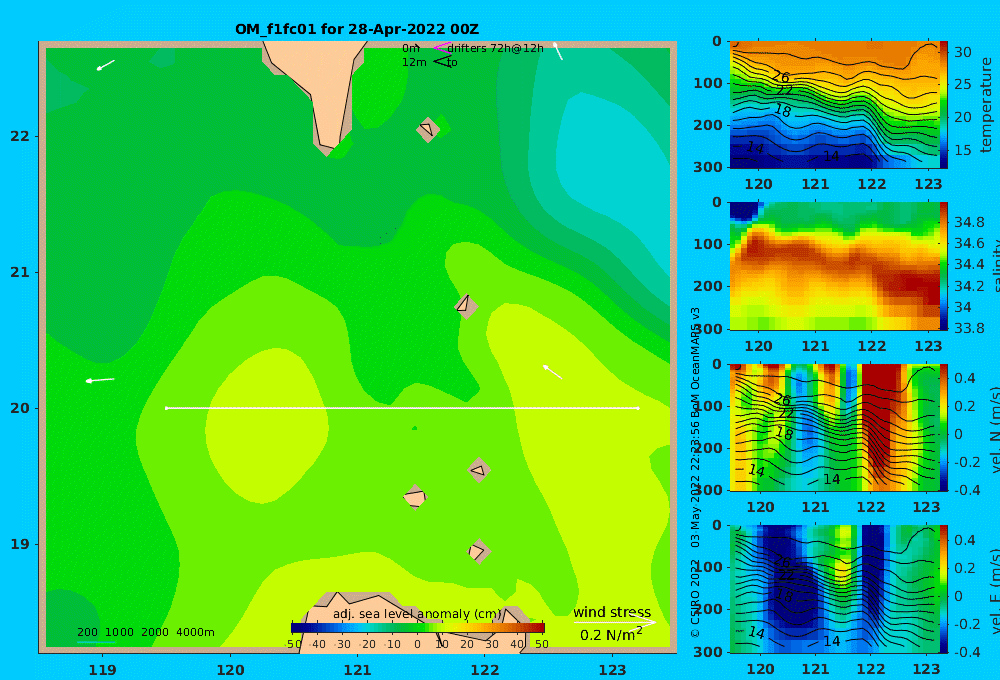Click the black 12m drifter arrow in legend
Viewport: 1000px width, 680px height.
441,62
